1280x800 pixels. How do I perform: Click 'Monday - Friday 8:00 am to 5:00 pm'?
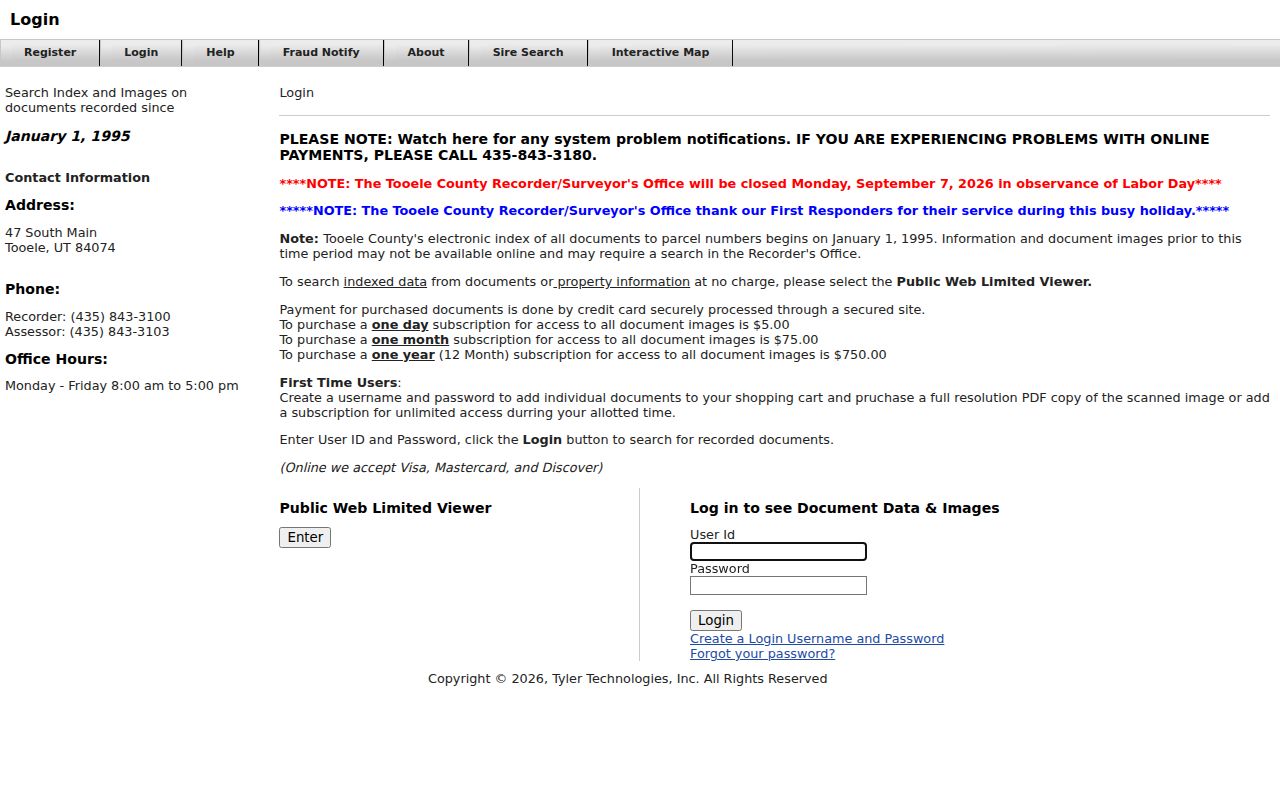pos(122,386)
